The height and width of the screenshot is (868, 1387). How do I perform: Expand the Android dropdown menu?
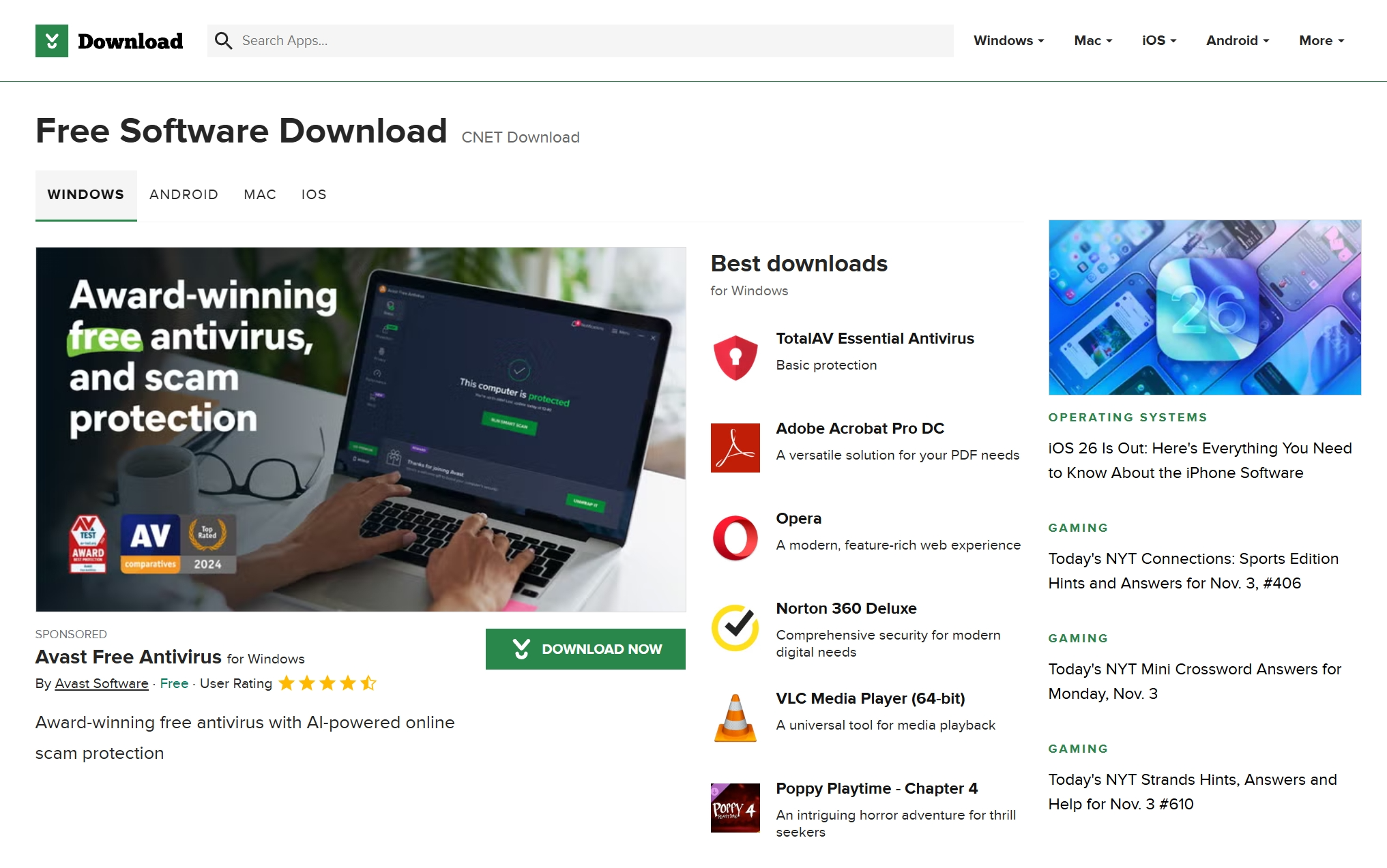point(1238,40)
